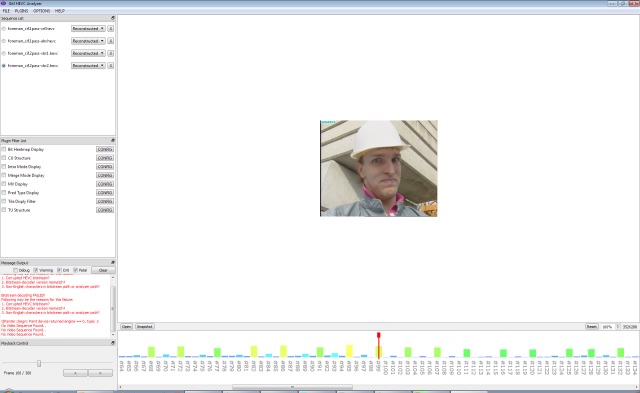Undock the Sequence List panel
The height and width of the screenshot is (393, 640).
[113, 18]
